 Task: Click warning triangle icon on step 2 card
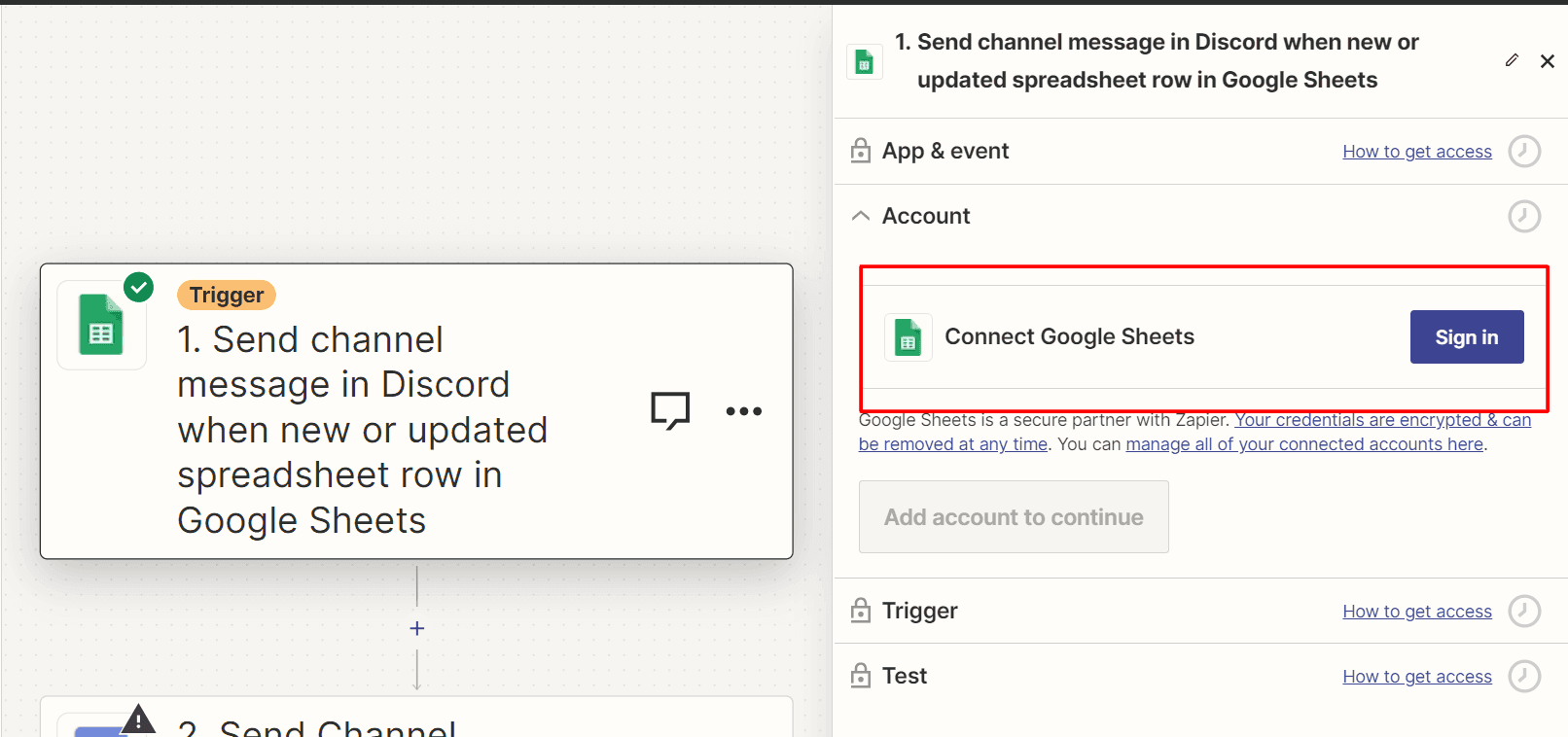[139, 719]
